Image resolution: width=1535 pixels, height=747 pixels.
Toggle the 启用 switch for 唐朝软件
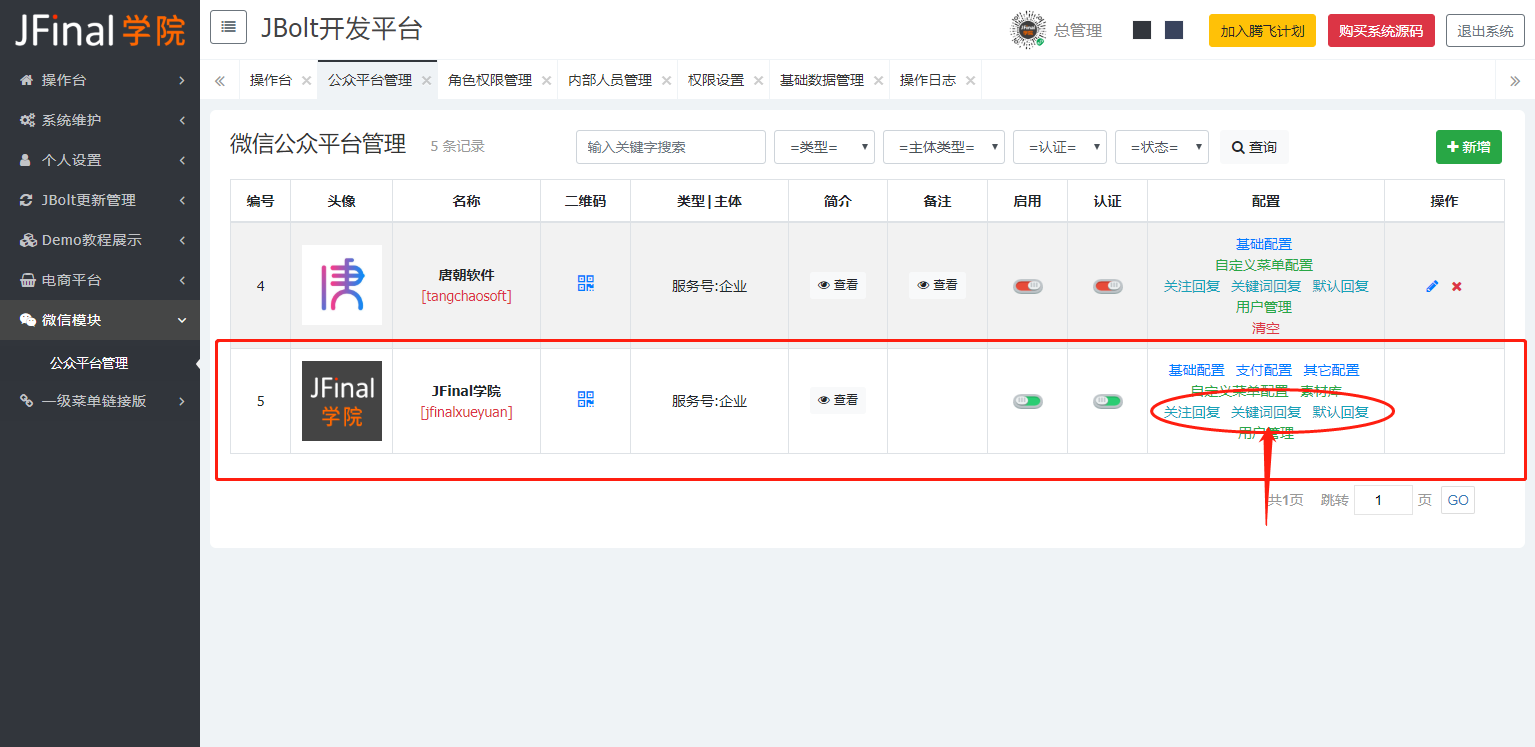[1028, 286]
